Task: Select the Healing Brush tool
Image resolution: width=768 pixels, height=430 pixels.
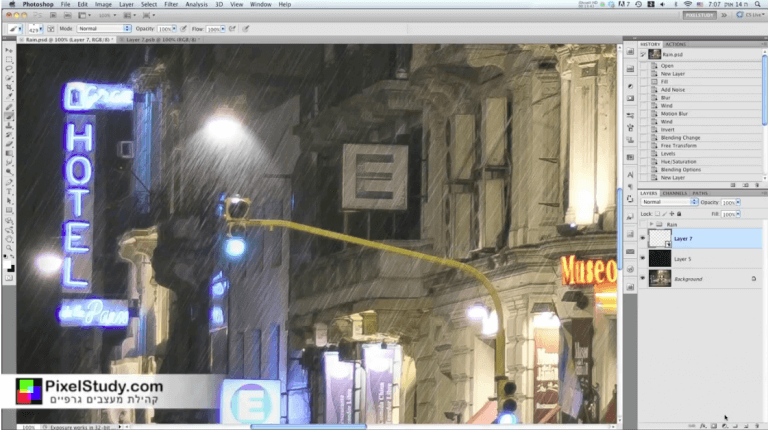Action: 9,107
